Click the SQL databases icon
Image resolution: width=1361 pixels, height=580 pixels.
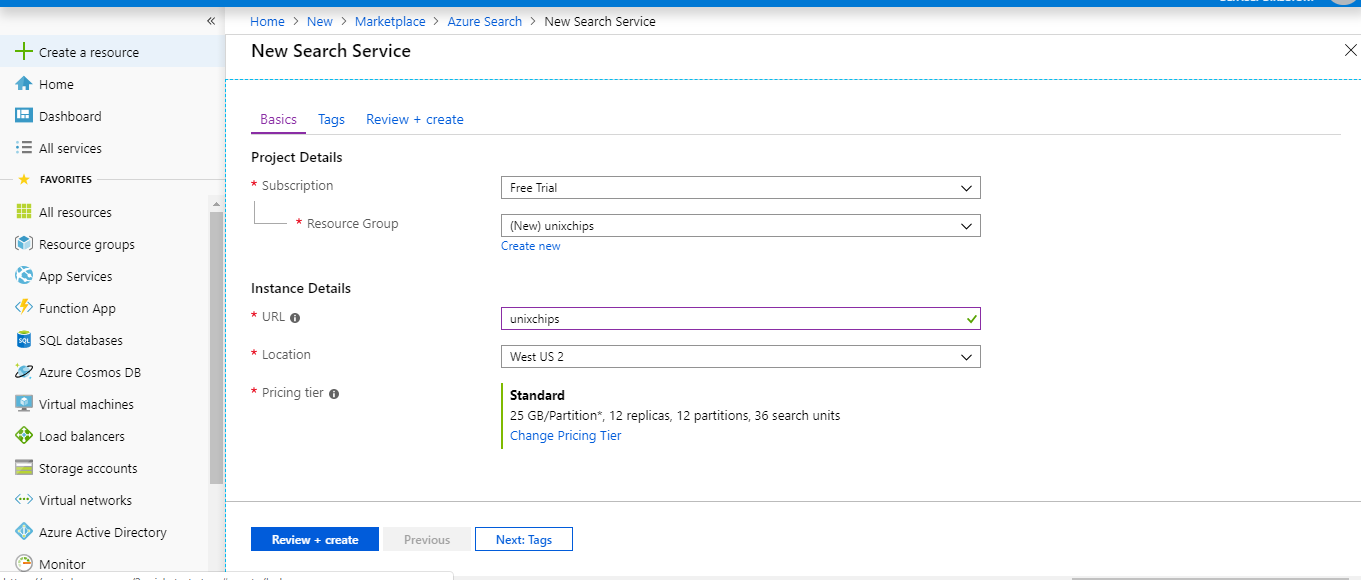tap(24, 340)
